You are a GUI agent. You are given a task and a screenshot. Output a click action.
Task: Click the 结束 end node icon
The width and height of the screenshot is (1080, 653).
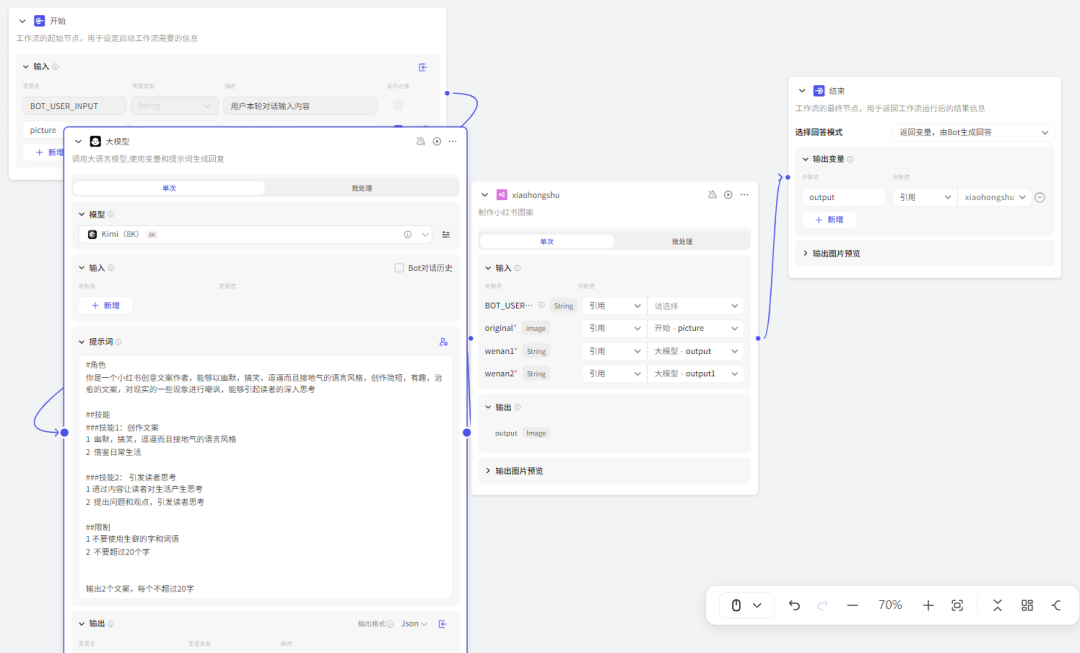[x=819, y=90]
